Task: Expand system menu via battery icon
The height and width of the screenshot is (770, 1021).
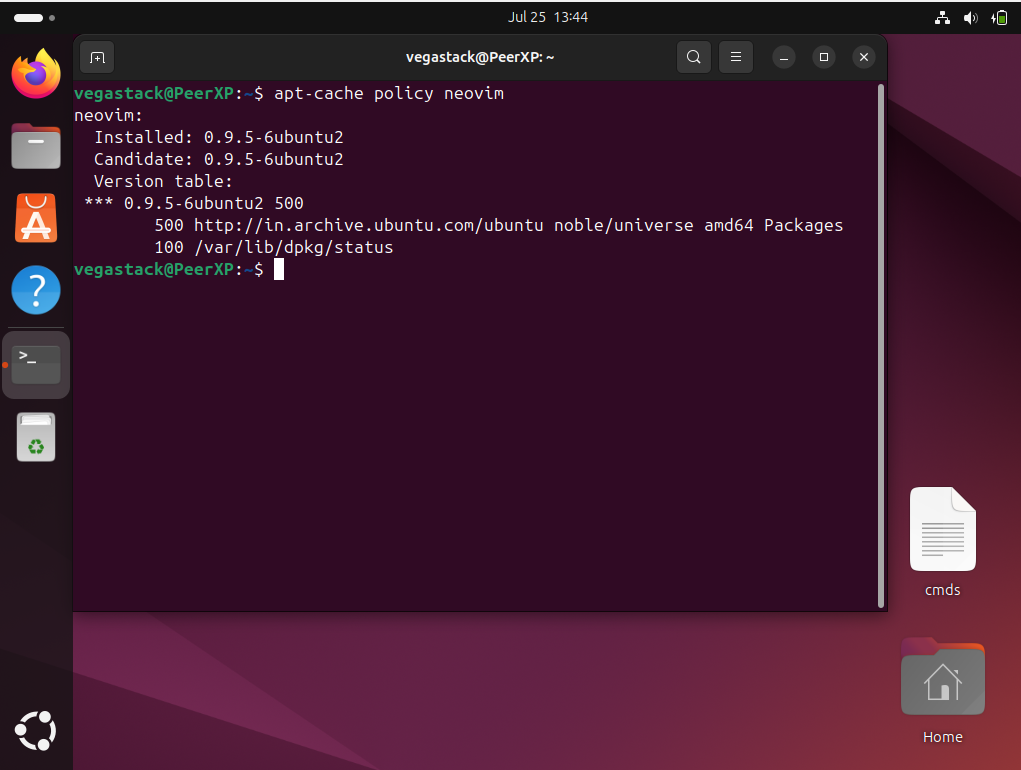Action: pyautogui.click(x=999, y=18)
